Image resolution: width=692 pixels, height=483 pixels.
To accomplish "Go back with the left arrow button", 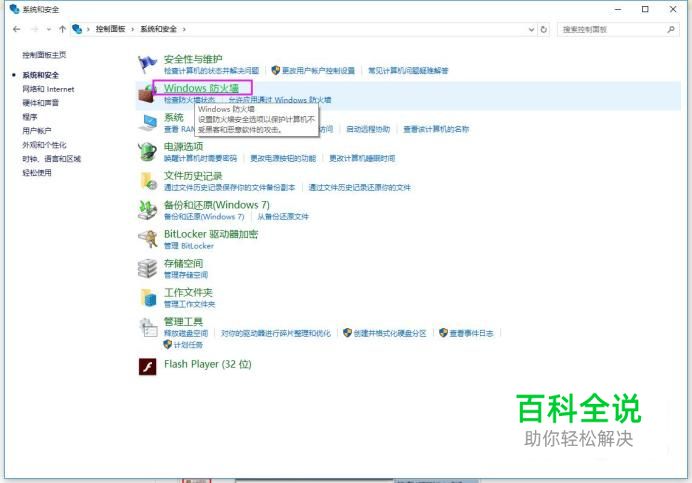I will (17, 29).
